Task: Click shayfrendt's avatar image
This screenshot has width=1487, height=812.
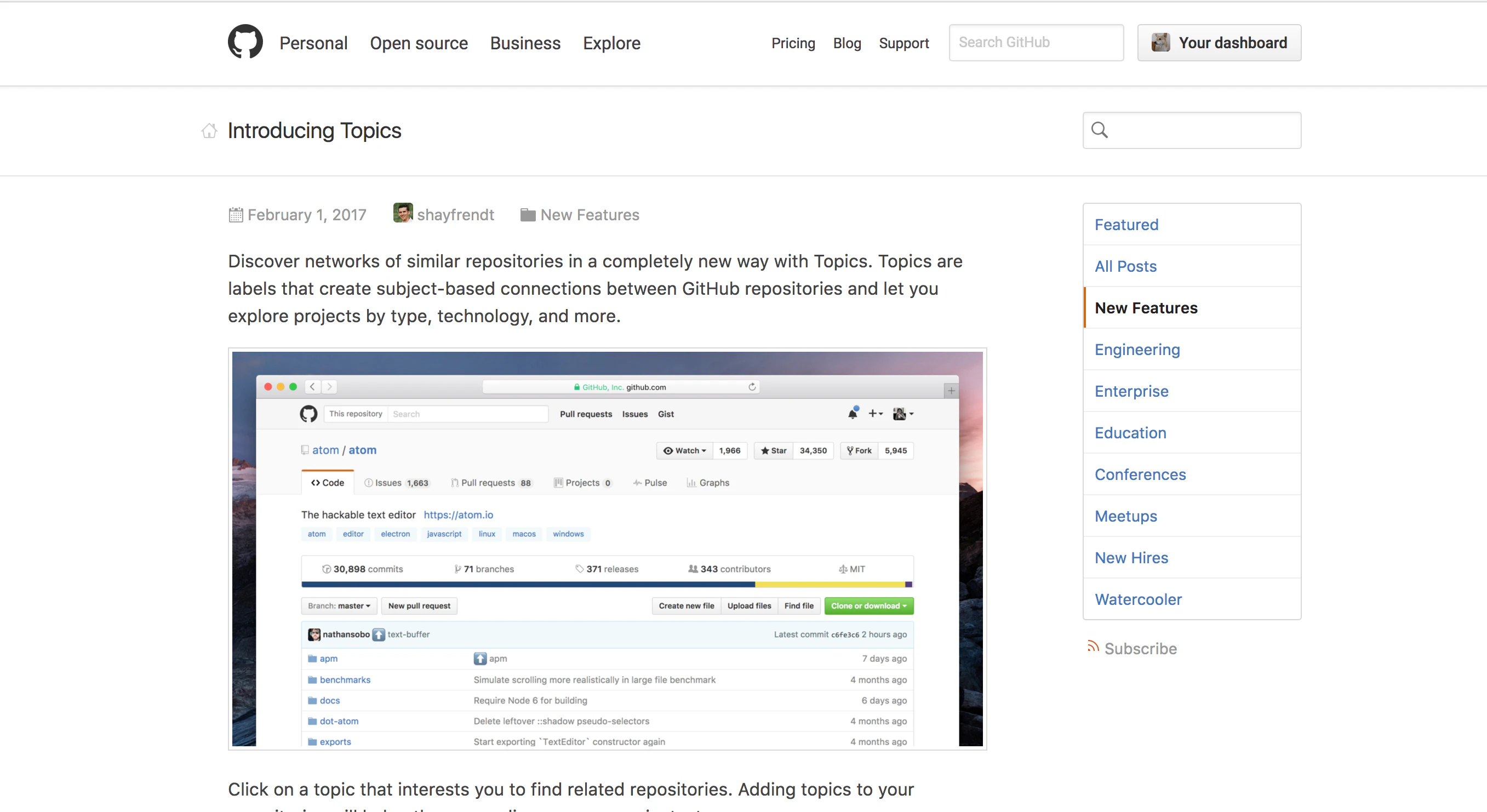Action: point(403,213)
